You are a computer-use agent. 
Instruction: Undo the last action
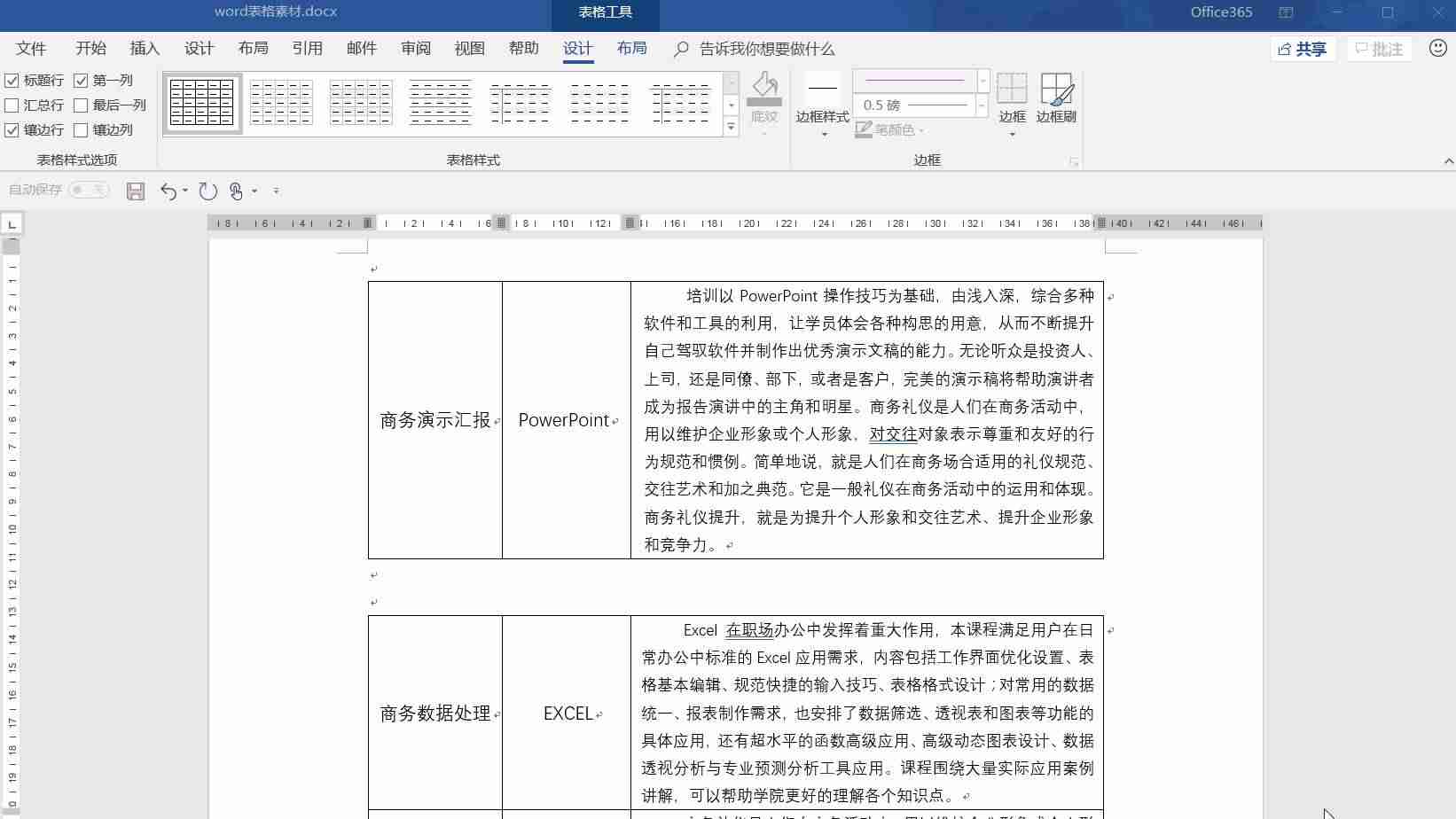coord(168,191)
